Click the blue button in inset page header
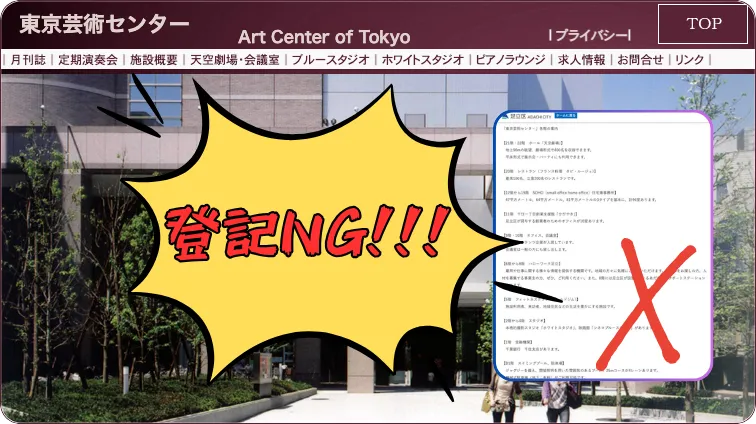The height and width of the screenshot is (424, 756). click(566, 116)
